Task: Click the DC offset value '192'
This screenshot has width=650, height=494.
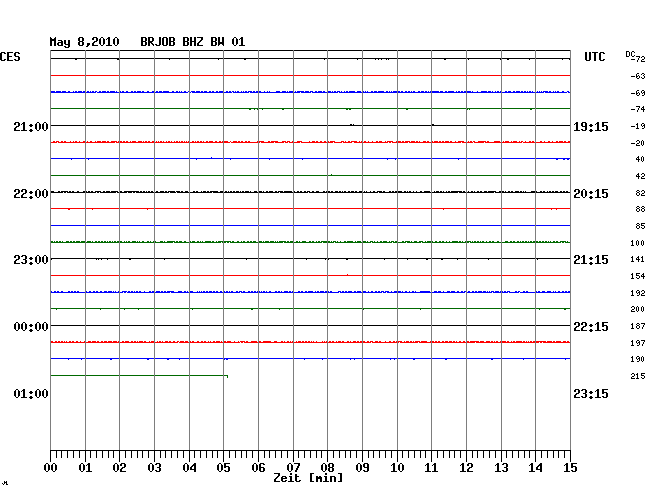Action: pyautogui.click(x=638, y=293)
